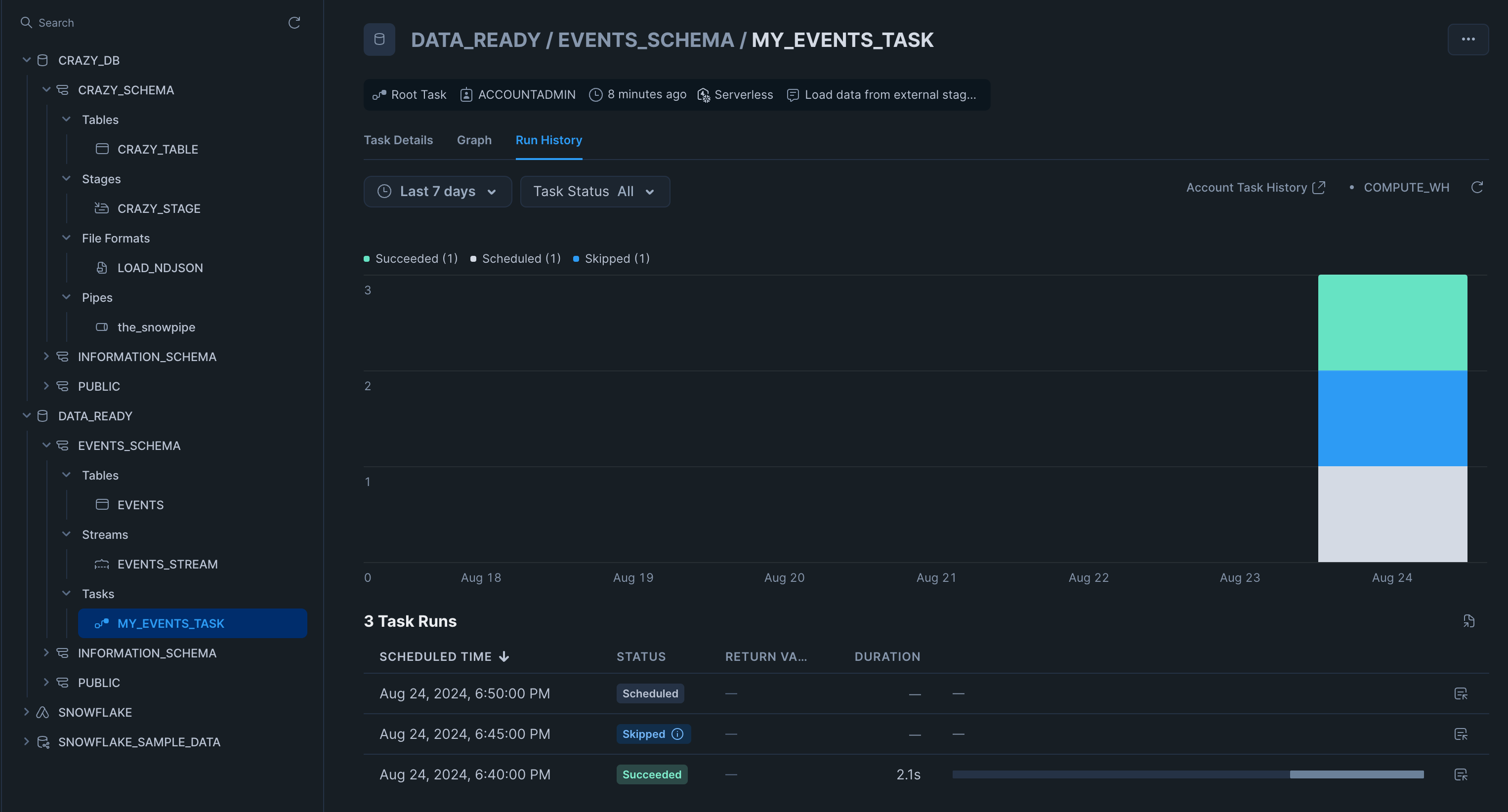Click the Skipped status info icon
1508x812 pixels.
click(678, 734)
